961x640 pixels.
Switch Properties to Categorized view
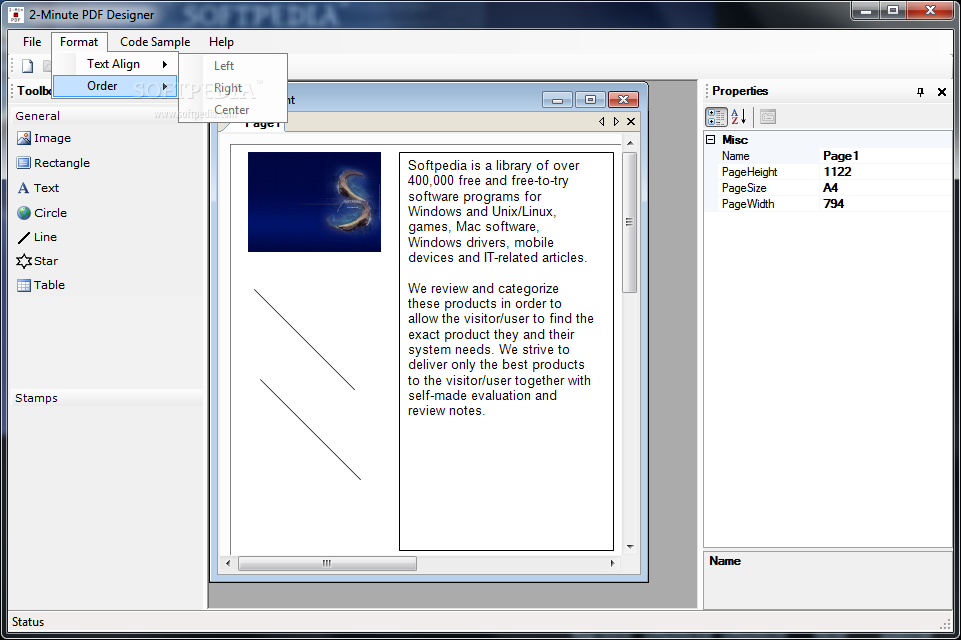716,116
